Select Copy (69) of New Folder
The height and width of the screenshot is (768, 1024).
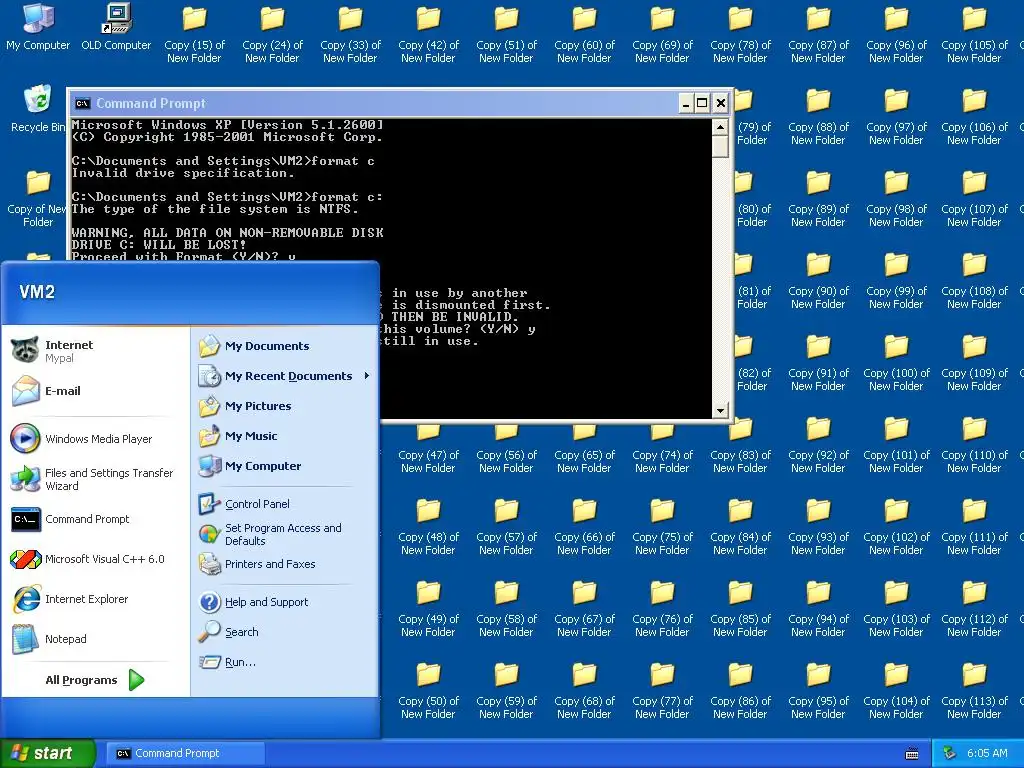(662, 34)
